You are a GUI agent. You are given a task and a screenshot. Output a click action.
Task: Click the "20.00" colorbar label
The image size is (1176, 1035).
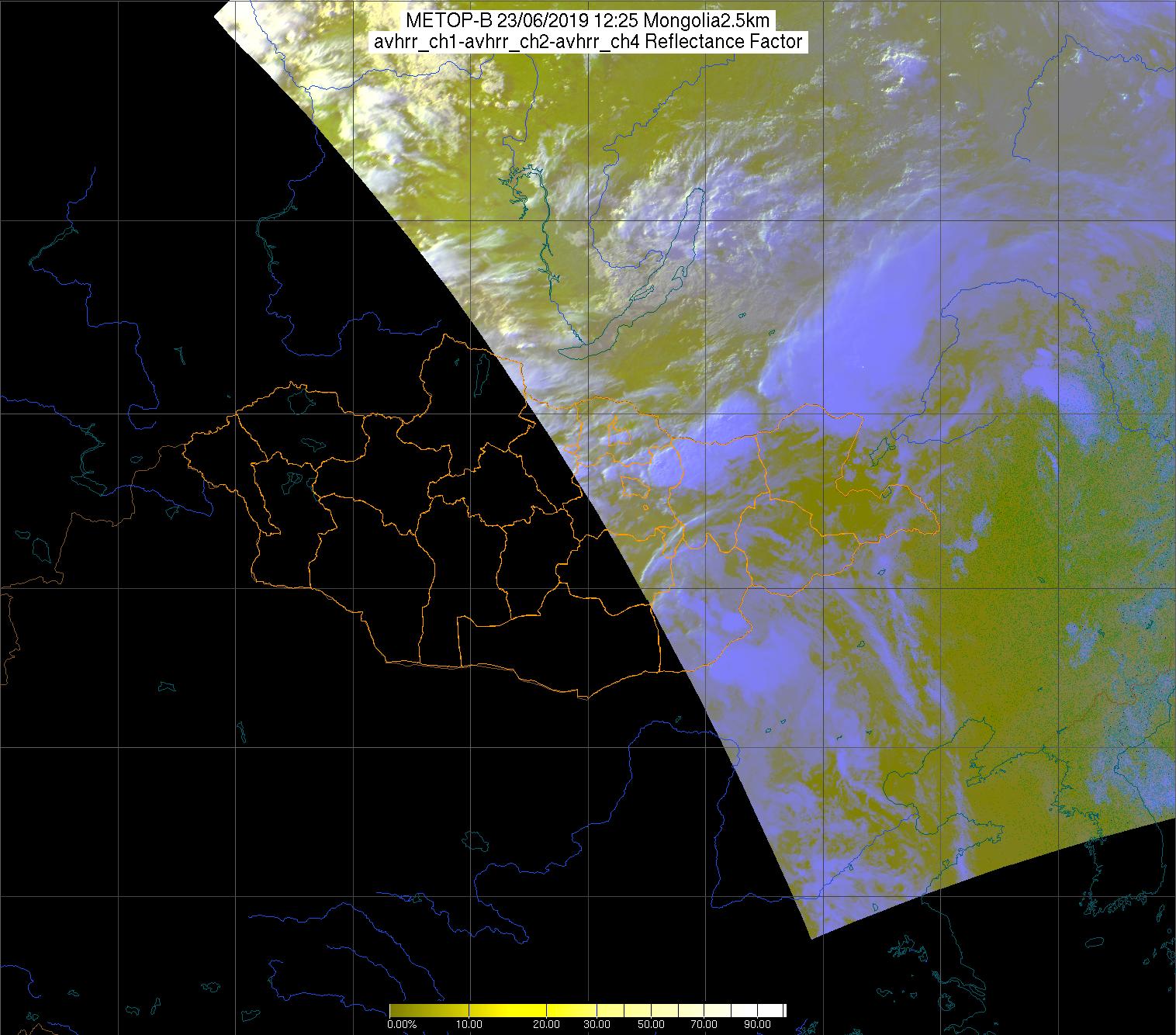click(547, 1024)
